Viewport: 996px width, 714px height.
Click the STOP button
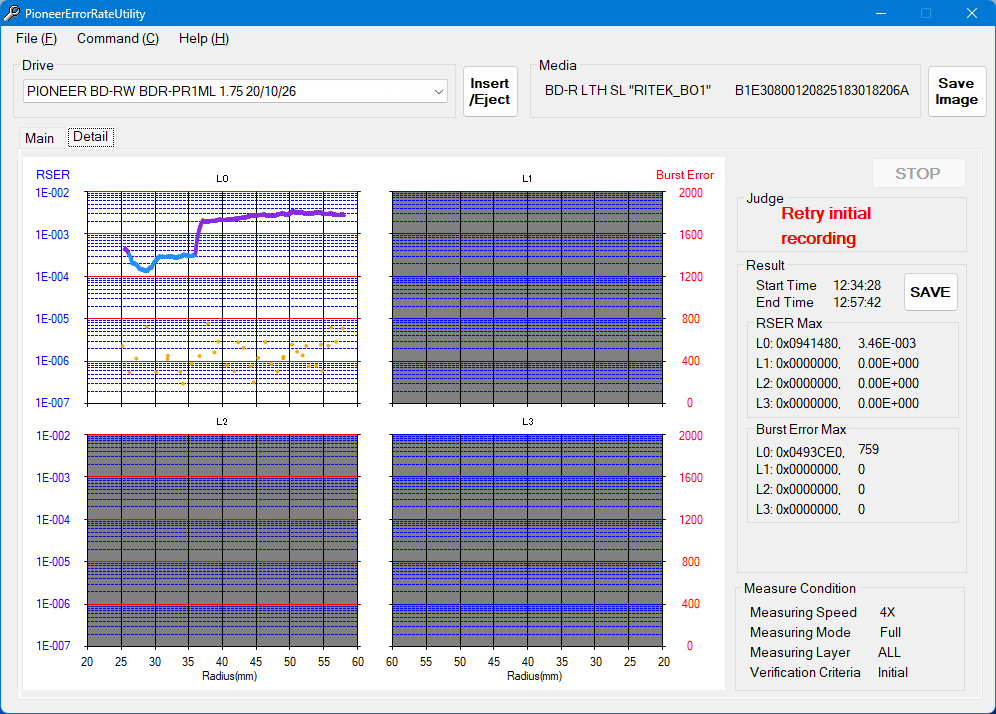coord(918,173)
